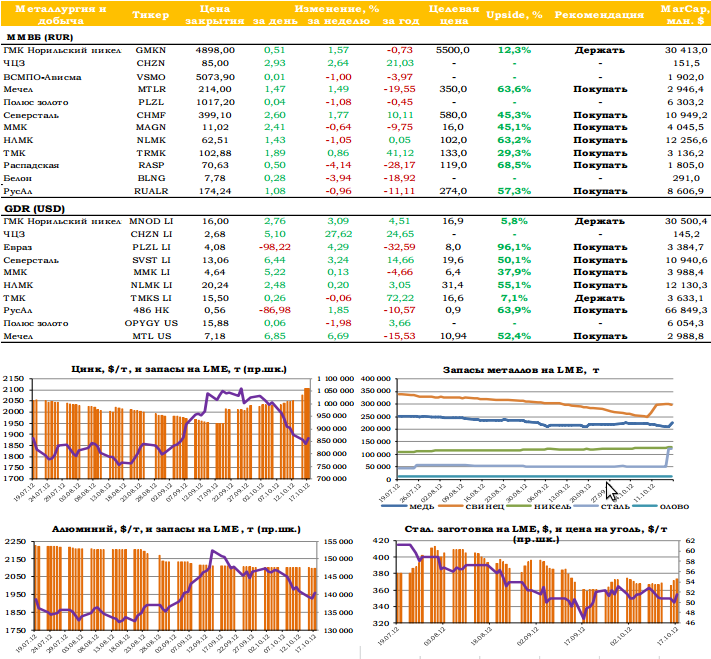
Task: Click the 'MNOD LI' ticker
Action: pyautogui.click(x=151, y=221)
